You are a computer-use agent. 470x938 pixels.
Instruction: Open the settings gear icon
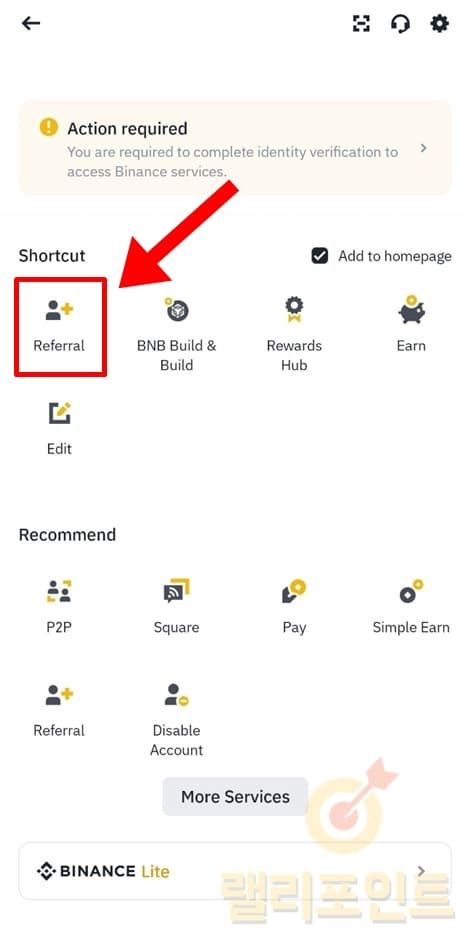[x=440, y=23]
